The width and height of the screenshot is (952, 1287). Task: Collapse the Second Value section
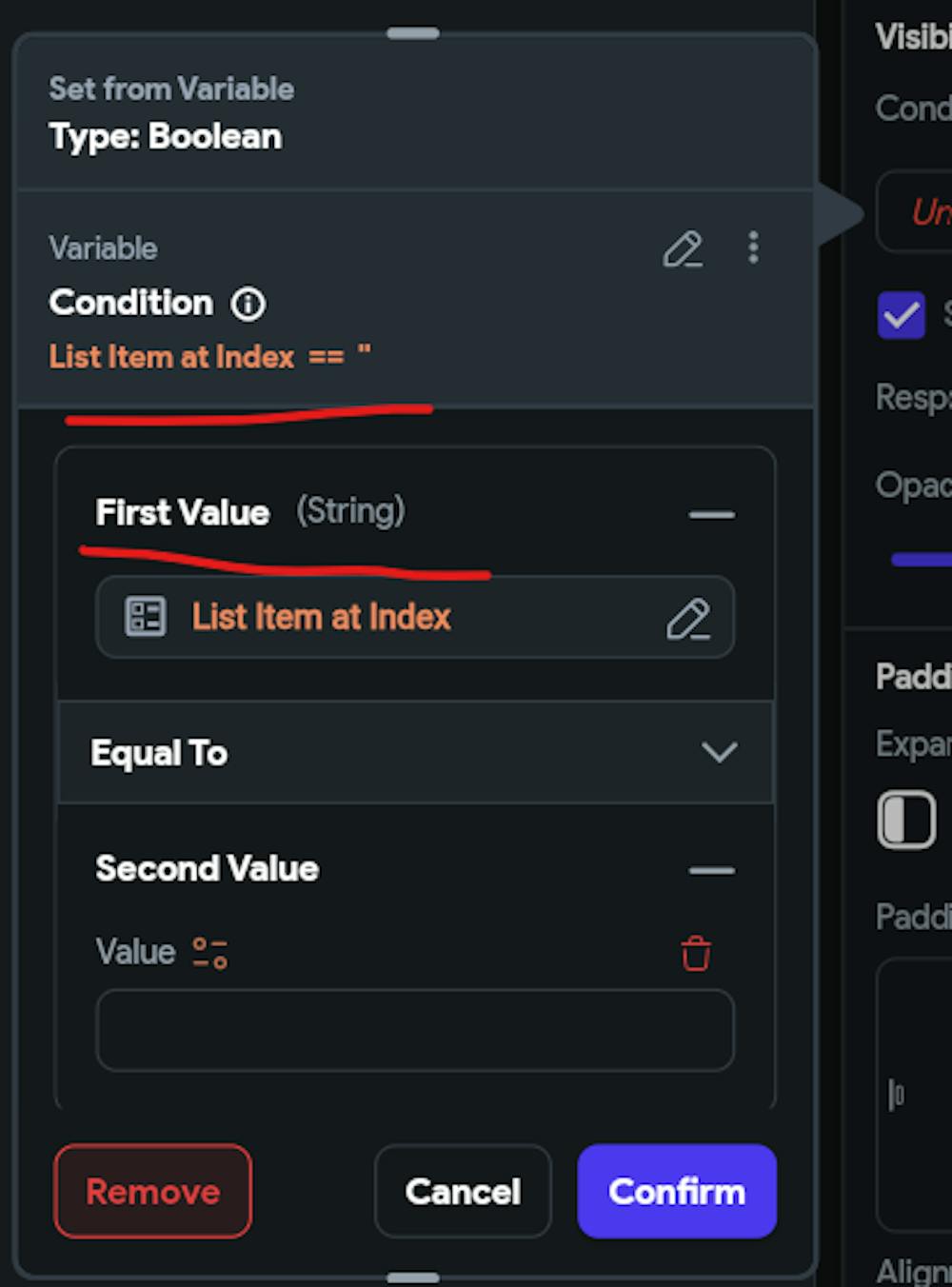tap(711, 870)
